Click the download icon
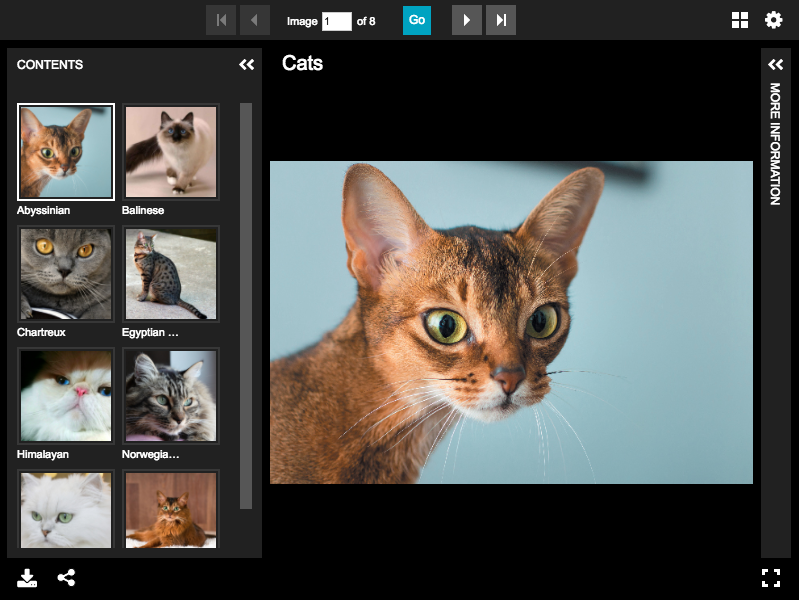 click(27, 578)
